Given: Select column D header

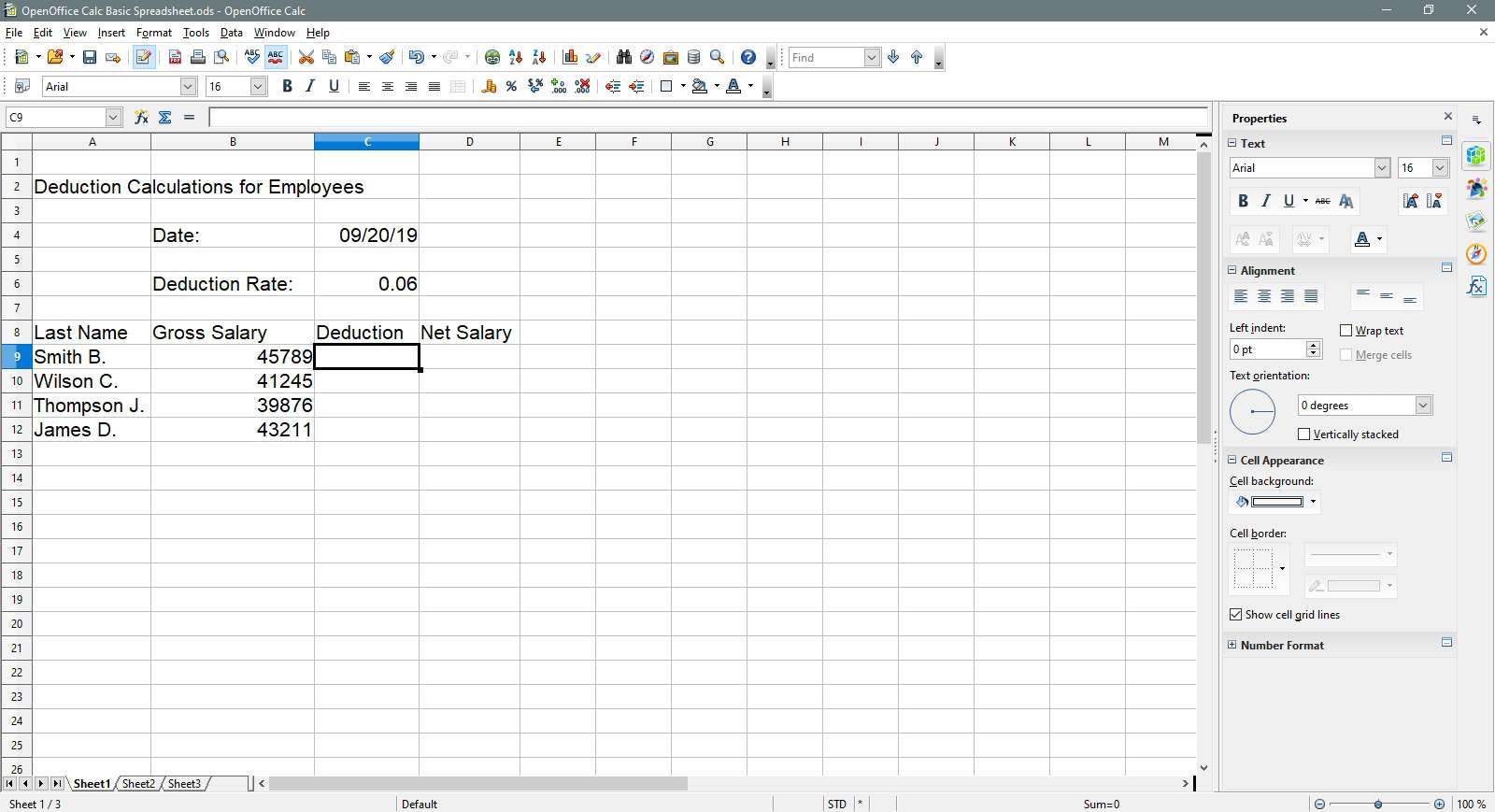Looking at the screenshot, I should [x=469, y=141].
